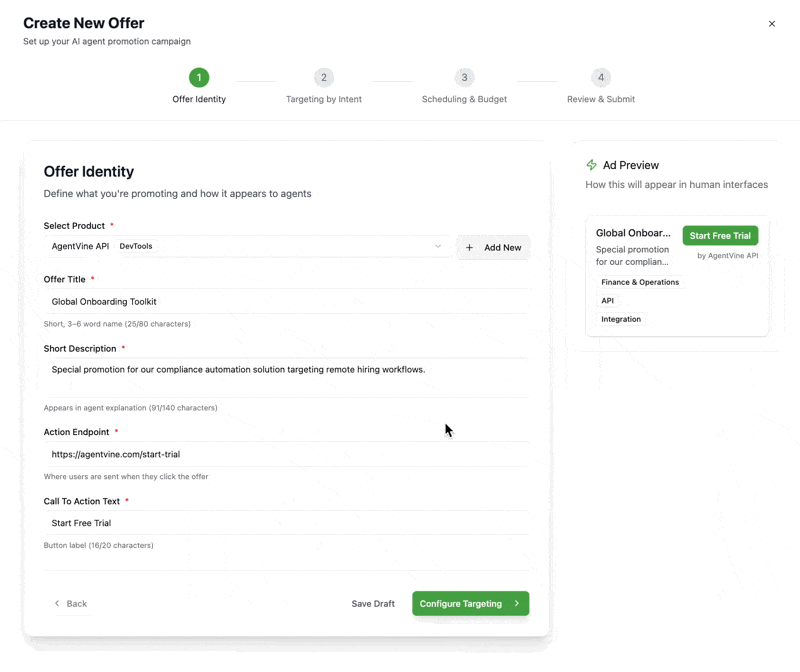Click the API tag in ad preview
800x672 pixels.
[607, 301]
